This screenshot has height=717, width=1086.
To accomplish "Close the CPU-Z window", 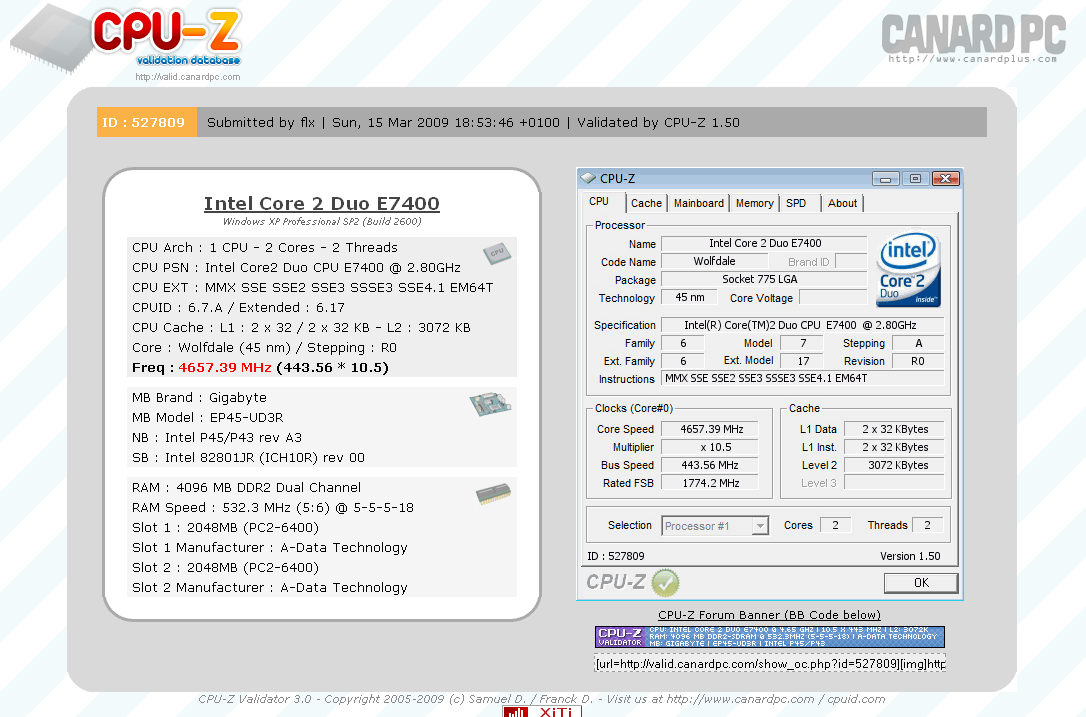I will (x=945, y=179).
